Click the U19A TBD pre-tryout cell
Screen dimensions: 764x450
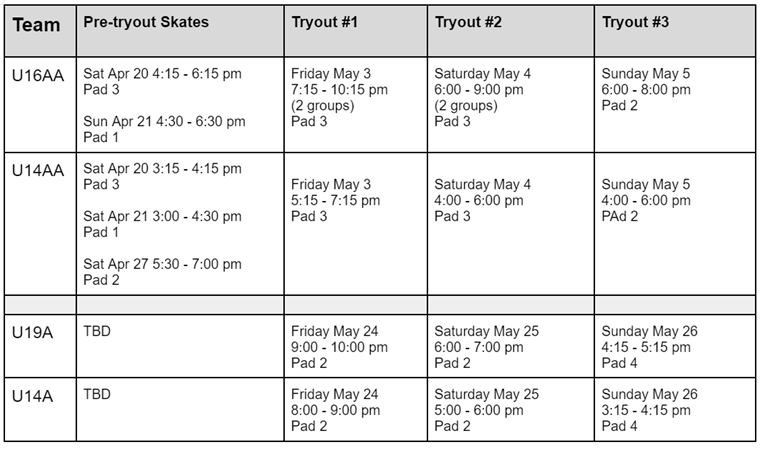click(x=180, y=346)
